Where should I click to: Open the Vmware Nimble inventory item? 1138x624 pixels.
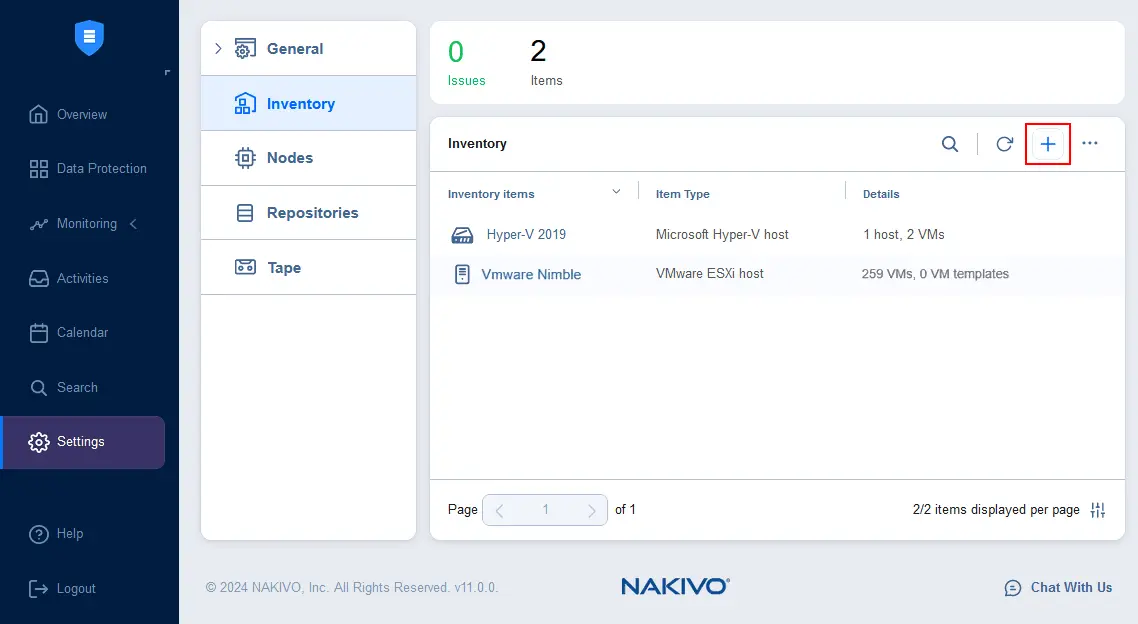pyautogui.click(x=531, y=274)
